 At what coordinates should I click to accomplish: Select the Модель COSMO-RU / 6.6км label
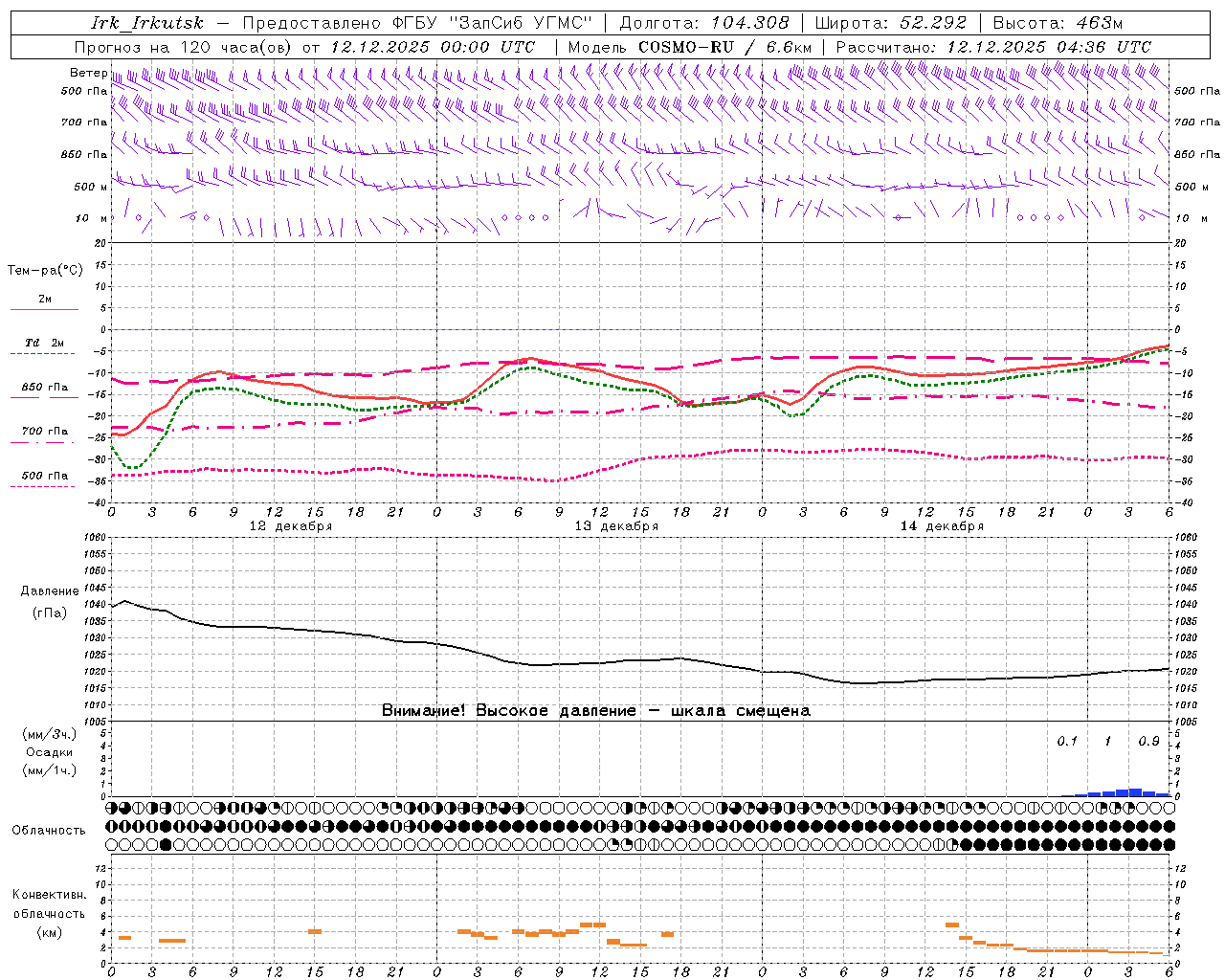689,47
